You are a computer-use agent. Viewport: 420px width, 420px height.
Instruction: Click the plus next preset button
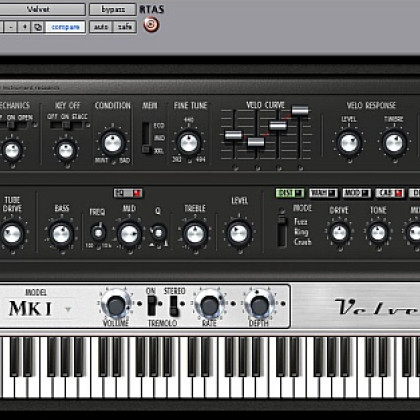[24, 27]
